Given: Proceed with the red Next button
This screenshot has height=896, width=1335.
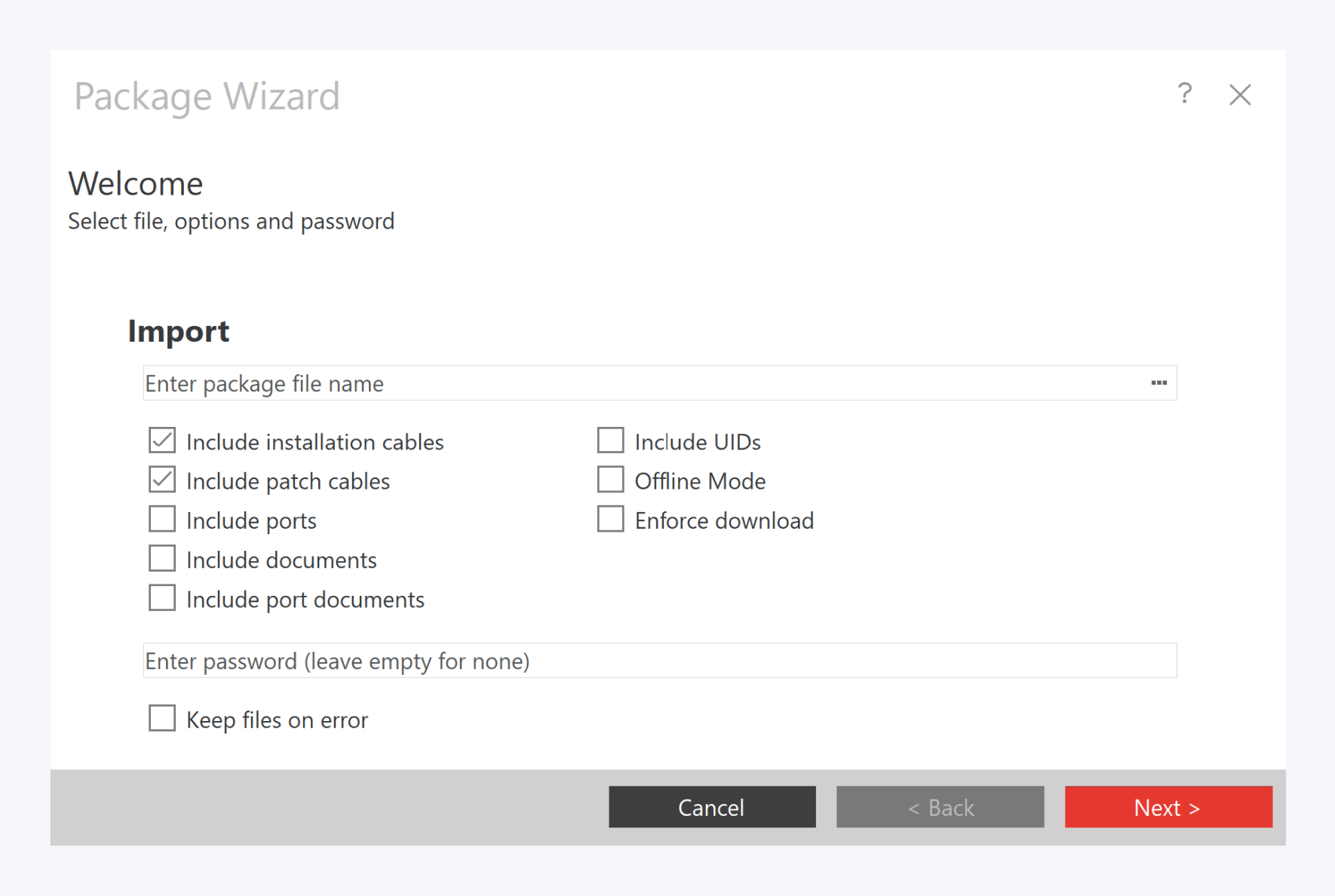Looking at the screenshot, I should (x=1168, y=807).
